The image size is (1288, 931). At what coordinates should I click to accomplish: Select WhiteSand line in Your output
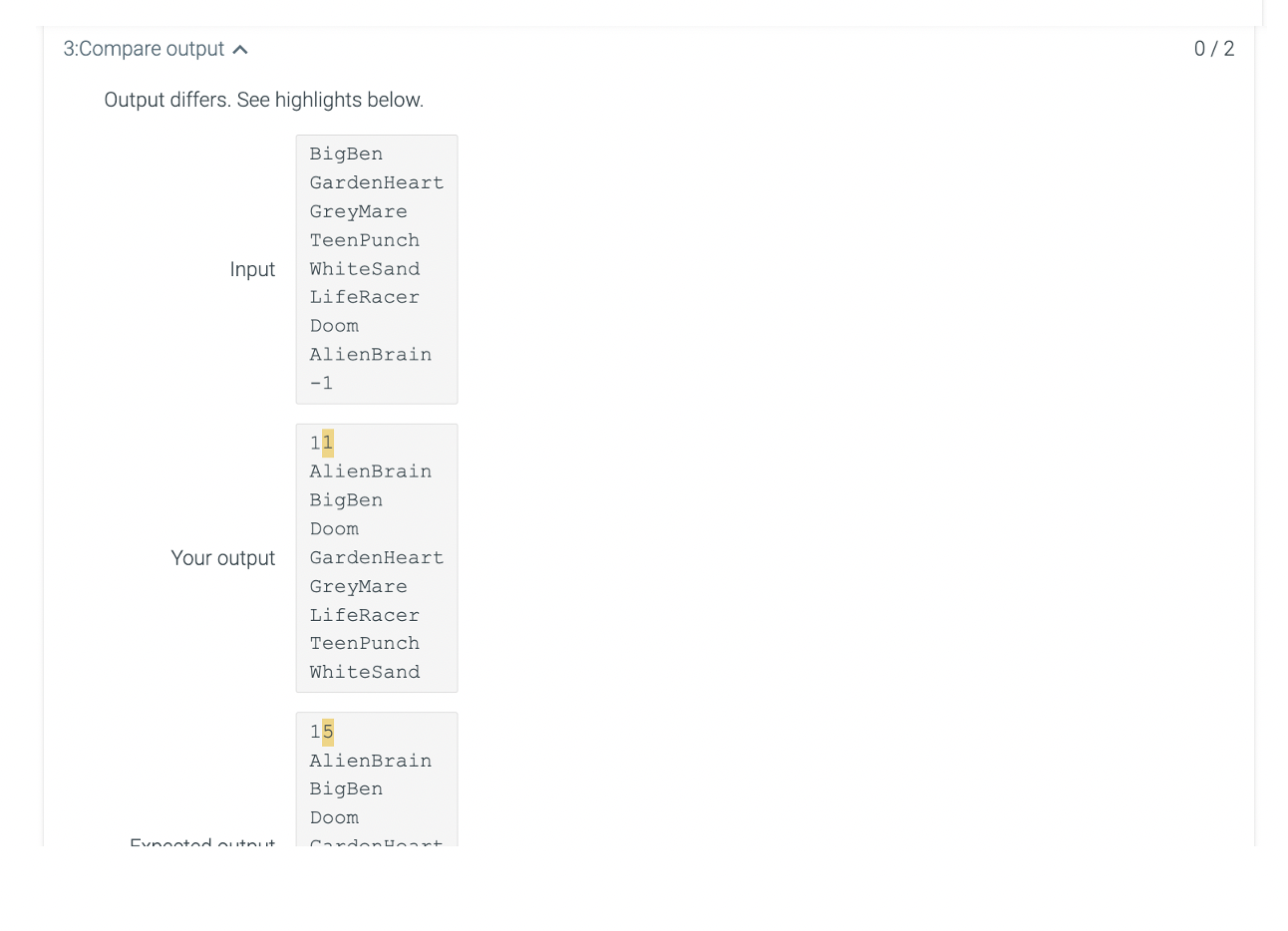(365, 672)
